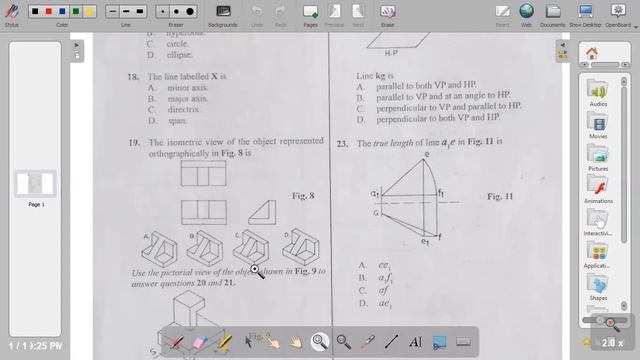Choose the red pen color

click(49, 11)
